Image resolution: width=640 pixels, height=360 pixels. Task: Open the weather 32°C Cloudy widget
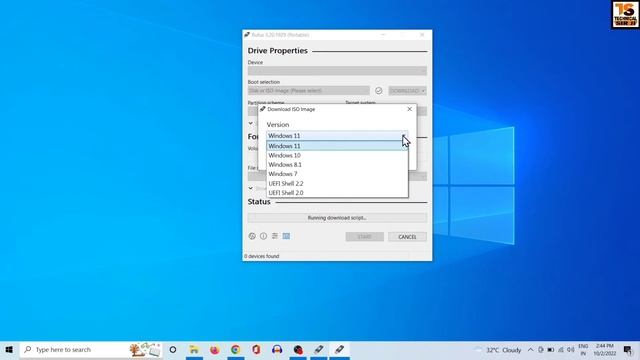tap(498, 350)
